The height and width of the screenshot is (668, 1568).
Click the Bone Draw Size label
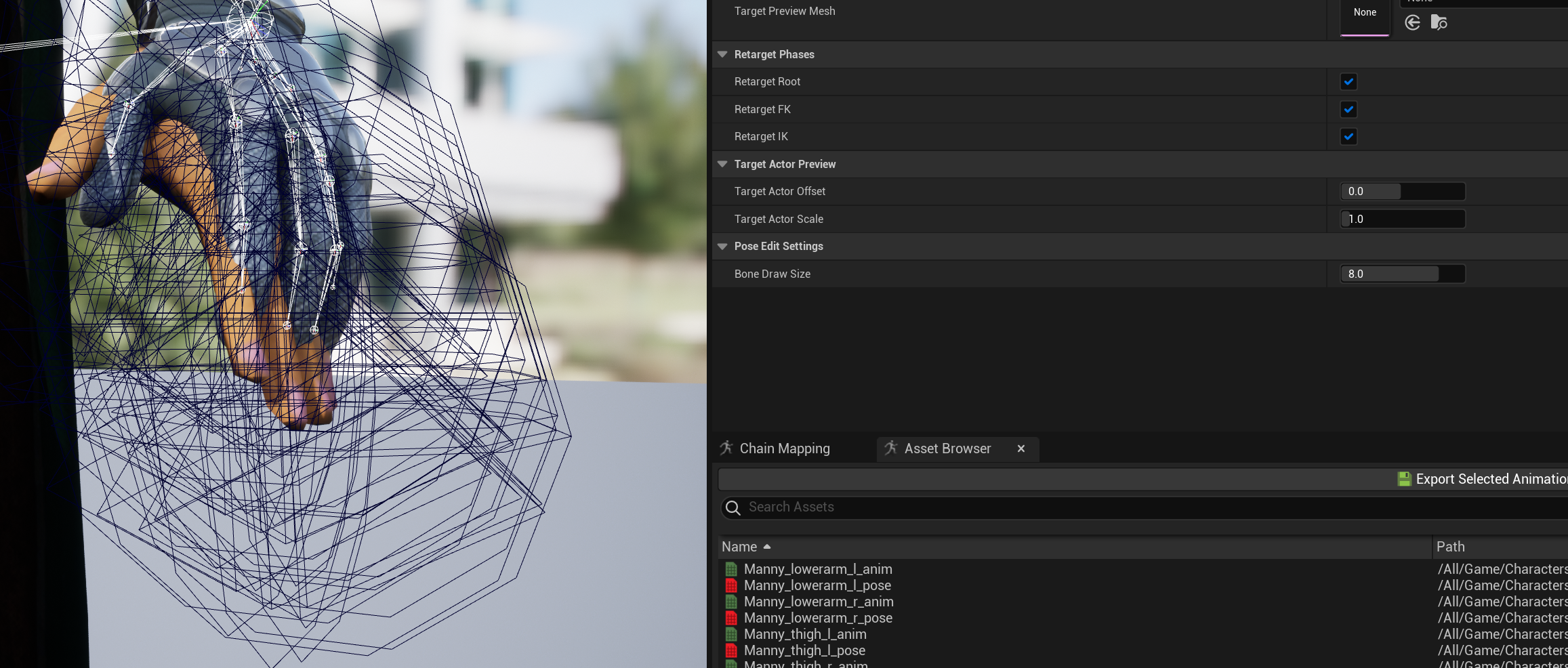coord(772,274)
